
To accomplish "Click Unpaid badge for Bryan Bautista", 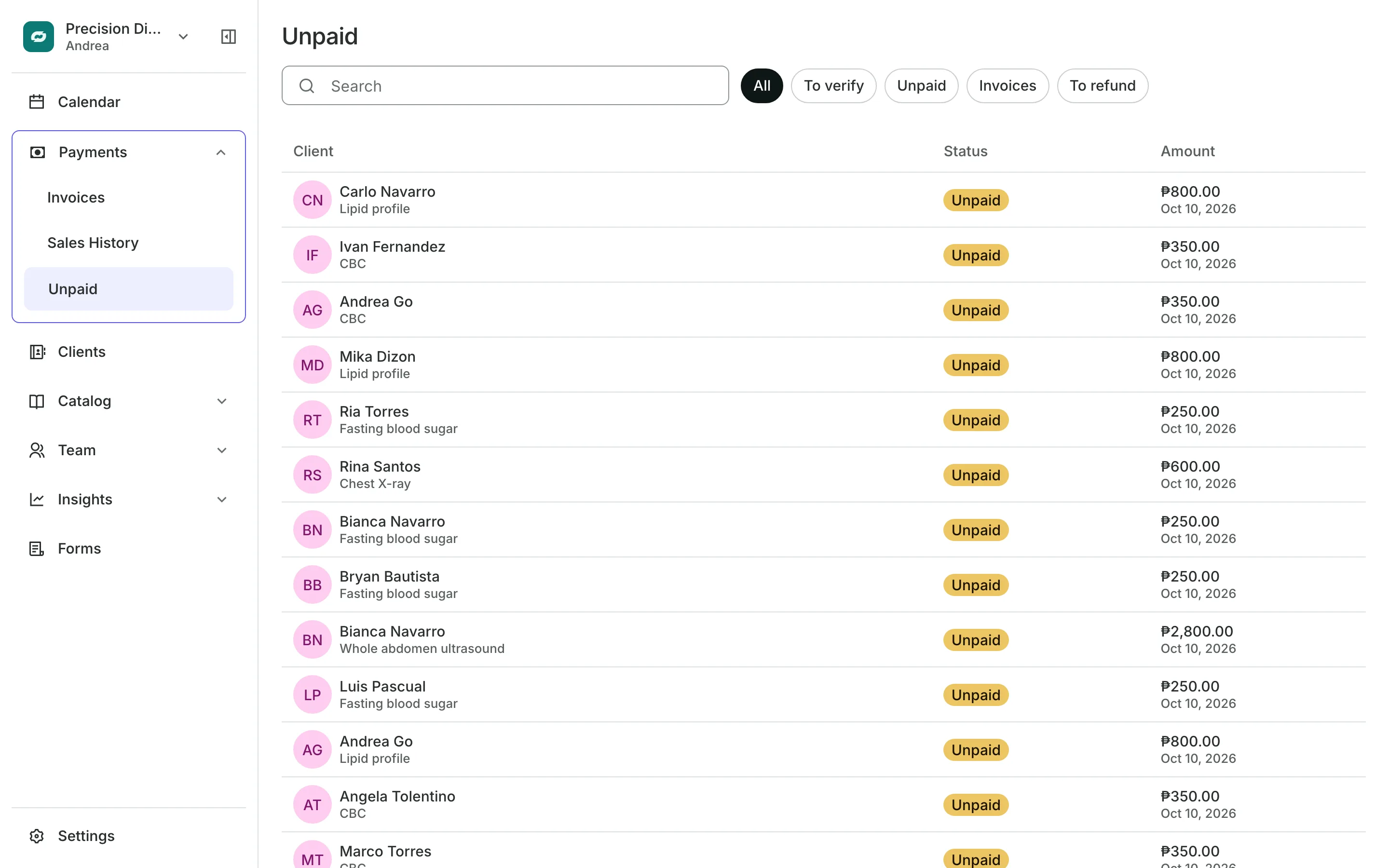I will coord(976,584).
